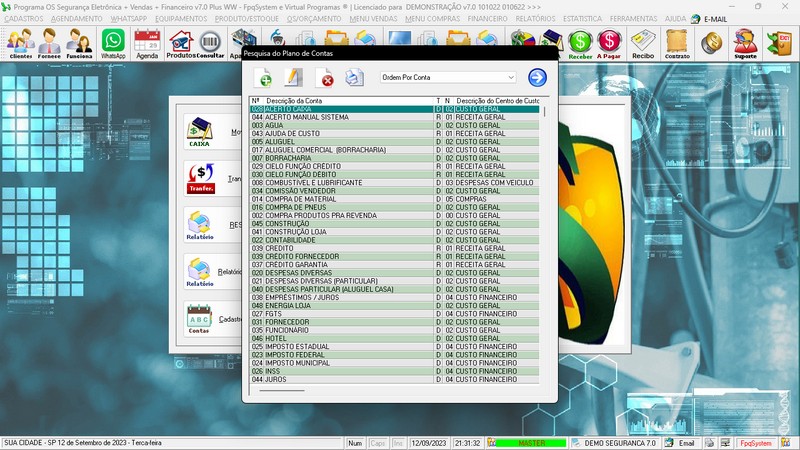
Task: Expand the Ordem Por Conta dropdown
Action: (510, 78)
